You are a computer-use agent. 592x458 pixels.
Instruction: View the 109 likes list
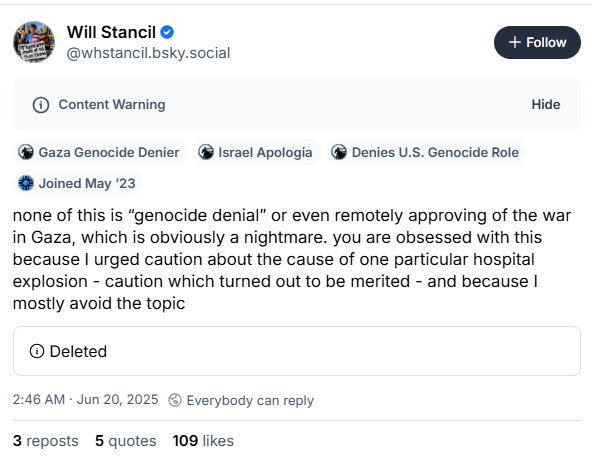(x=203, y=441)
